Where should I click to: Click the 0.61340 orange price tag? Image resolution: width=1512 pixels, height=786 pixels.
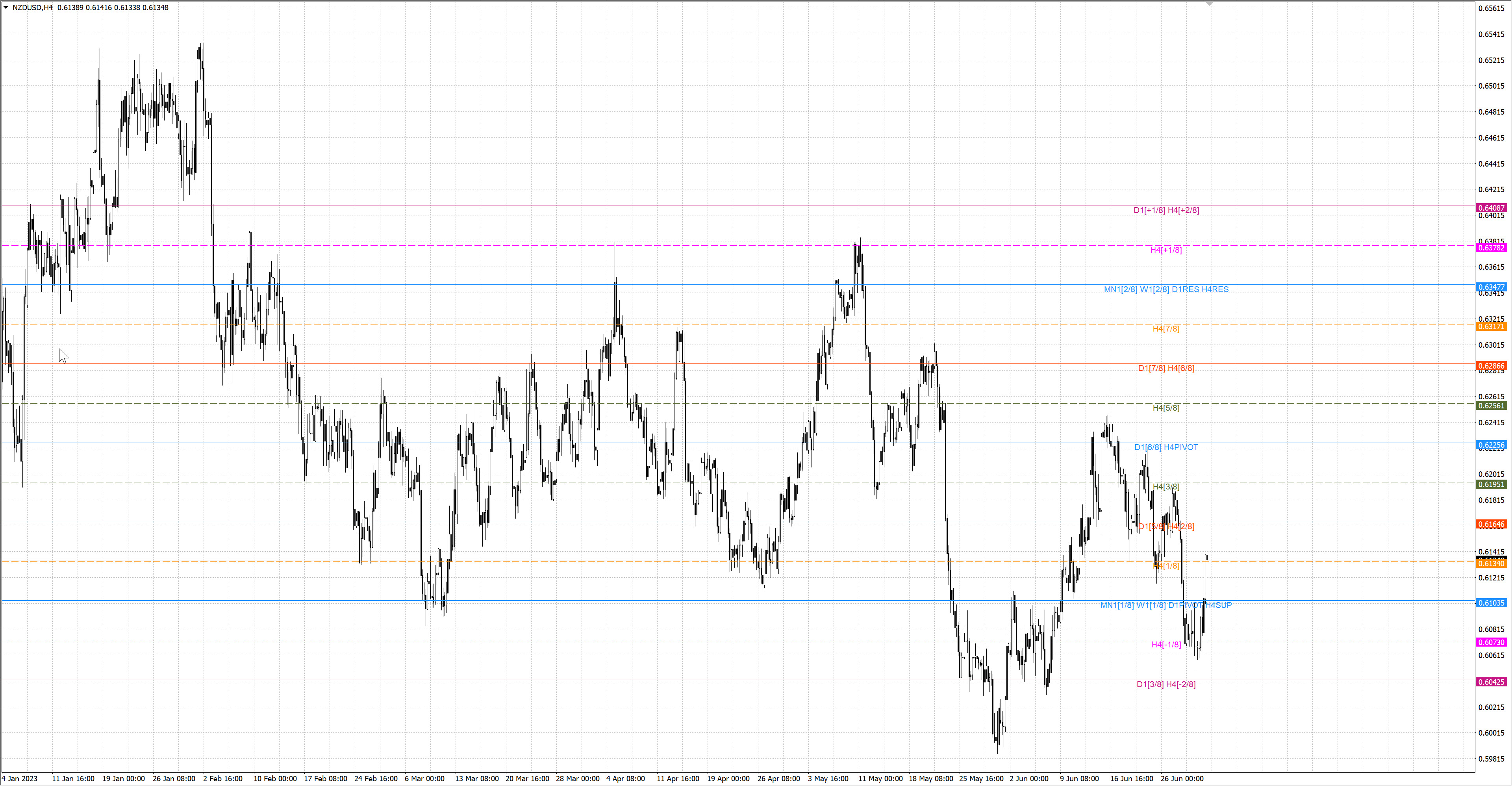tap(1492, 564)
